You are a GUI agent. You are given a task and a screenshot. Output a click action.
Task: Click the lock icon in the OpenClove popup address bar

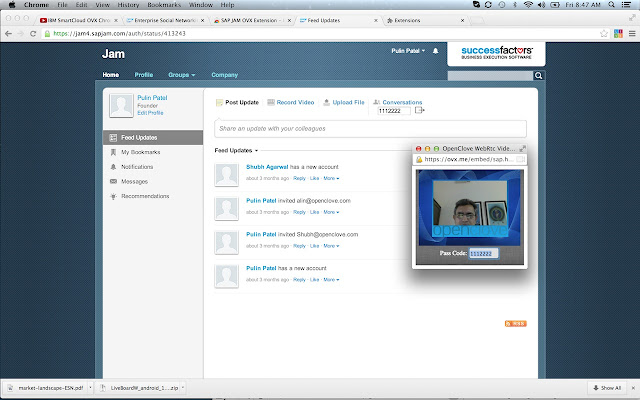tap(419, 160)
